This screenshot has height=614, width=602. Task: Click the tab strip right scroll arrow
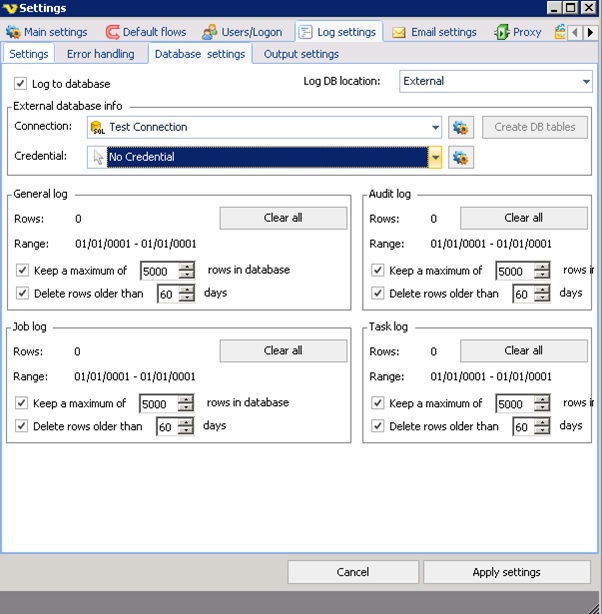click(590, 32)
